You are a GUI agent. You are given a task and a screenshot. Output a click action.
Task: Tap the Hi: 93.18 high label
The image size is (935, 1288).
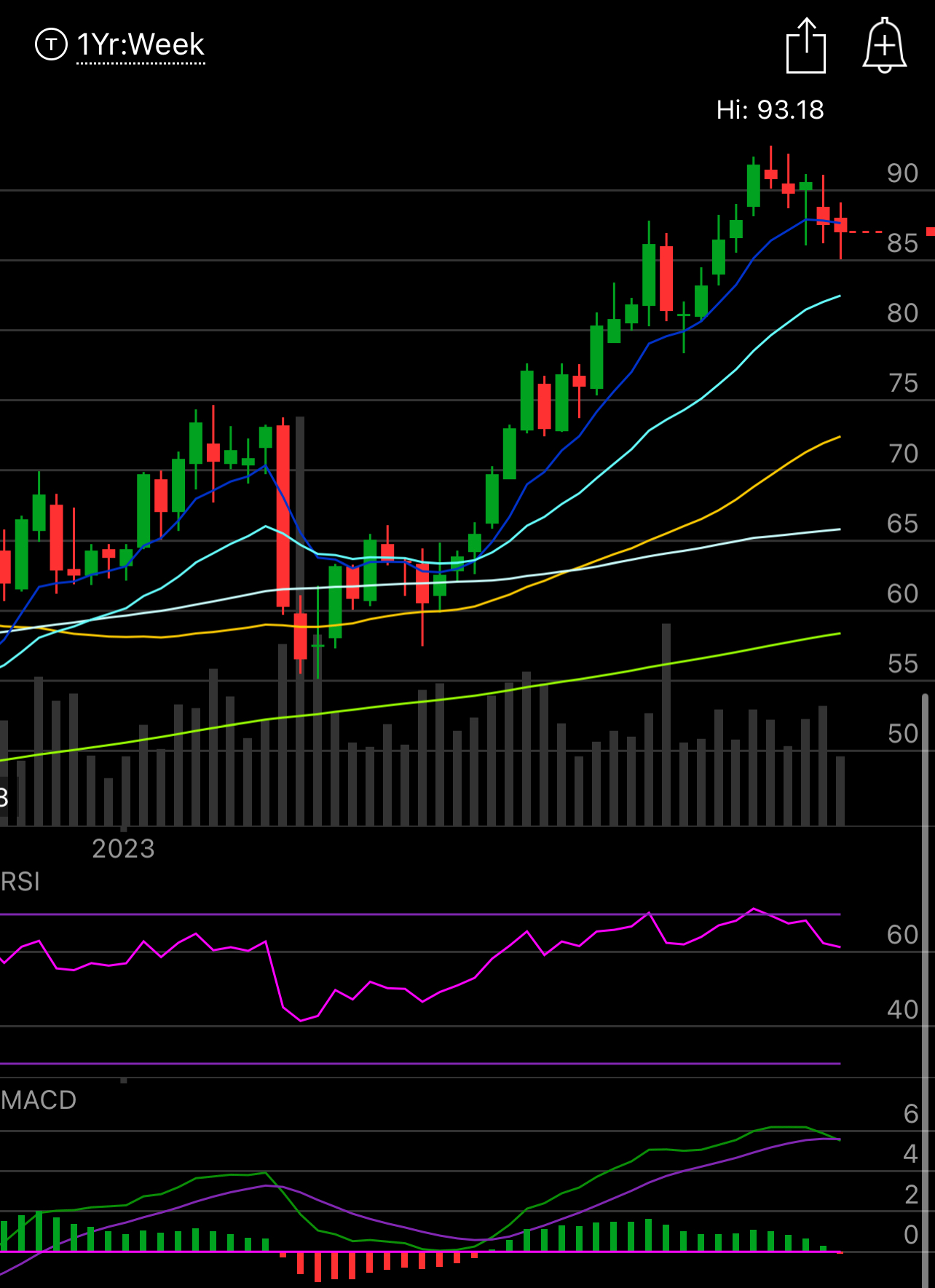[770, 110]
